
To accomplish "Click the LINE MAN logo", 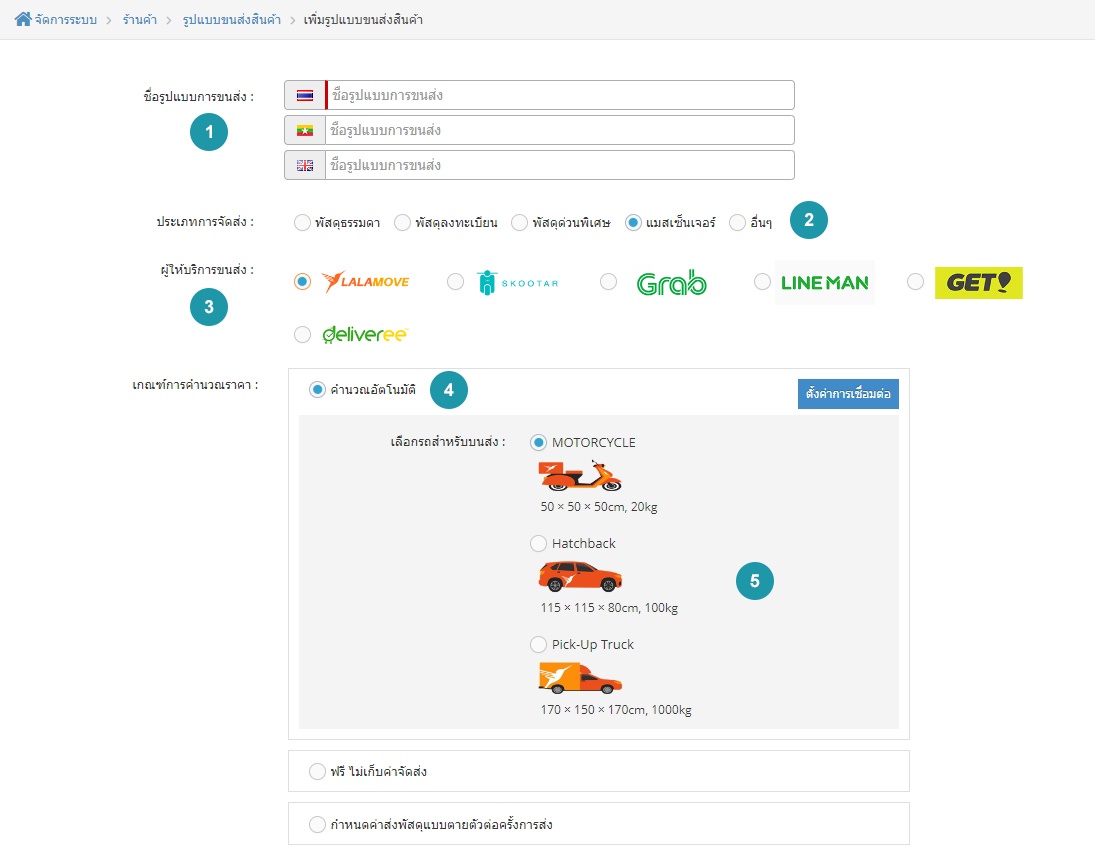I will pyautogui.click(x=825, y=282).
